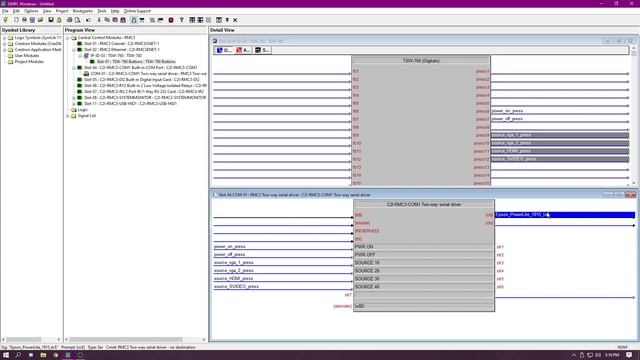Select the Project Modules folder
Screen dimensions: 640x360
coord(29,62)
